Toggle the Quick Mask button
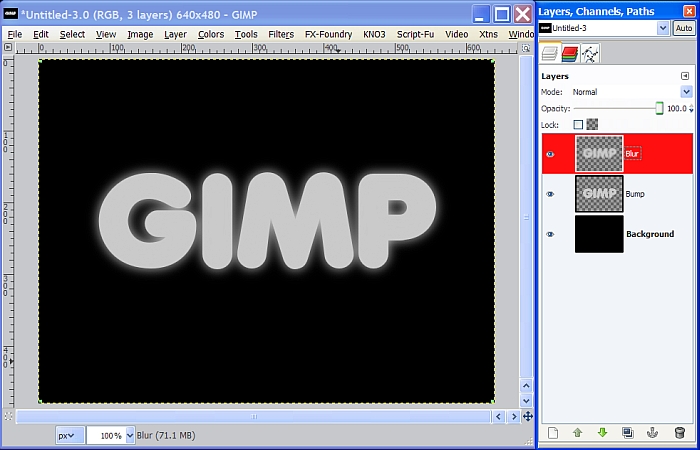The image size is (700, 450). (8, 417)
